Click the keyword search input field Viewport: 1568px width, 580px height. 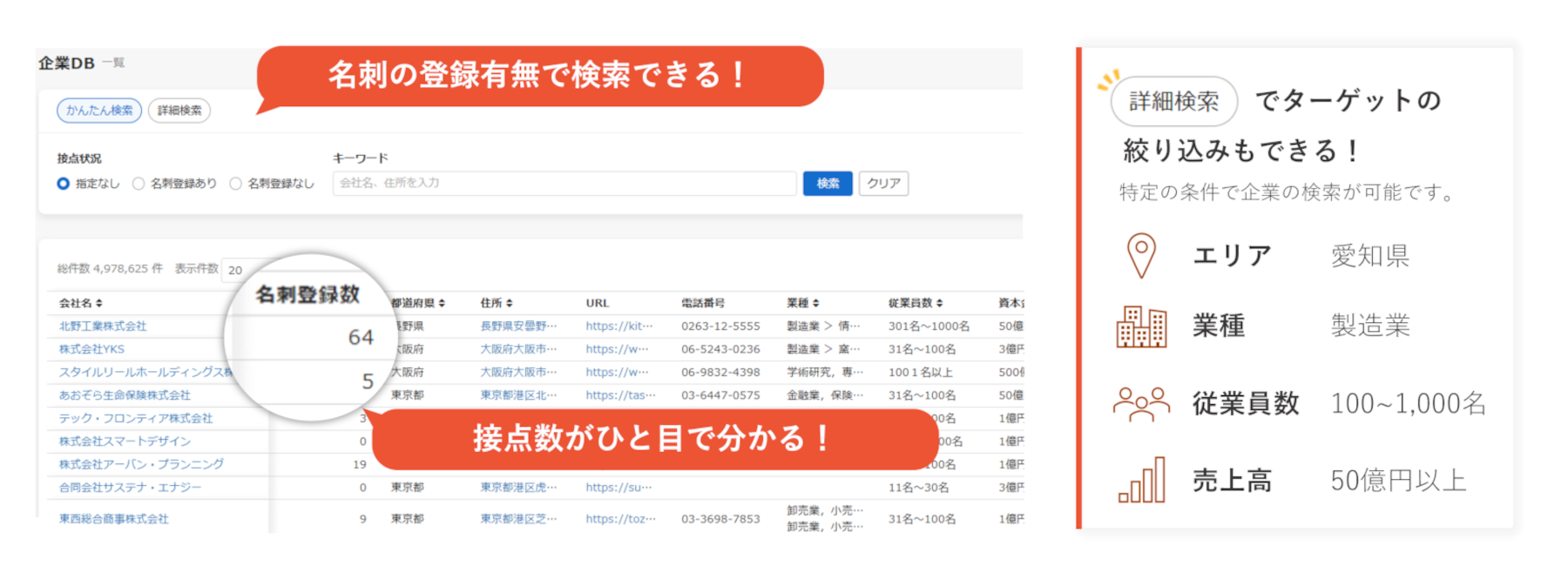click(x=564, y=184)
